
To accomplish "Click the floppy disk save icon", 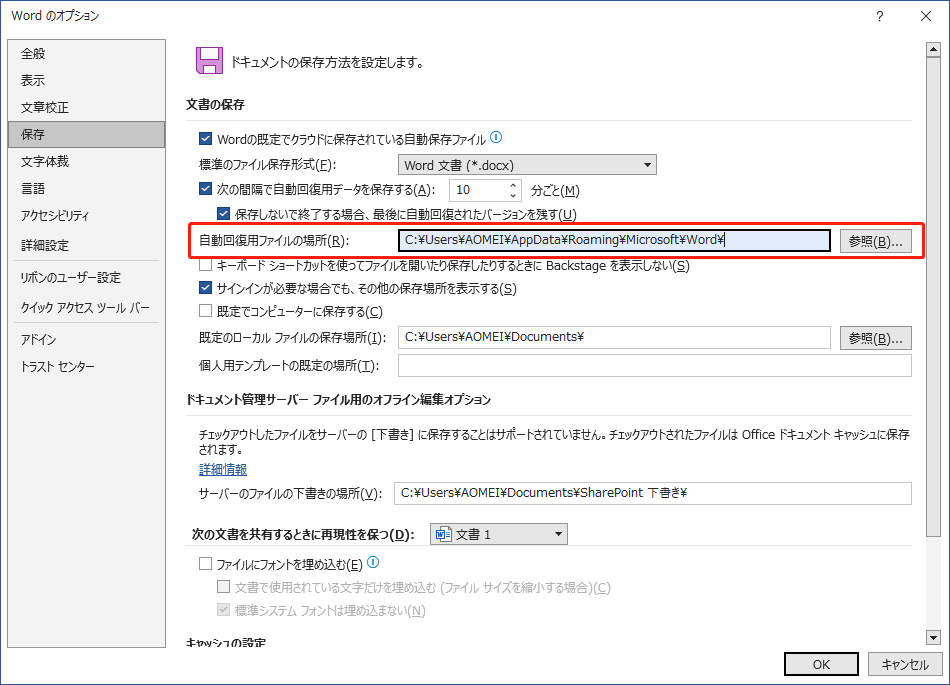I will pos(209,61).
